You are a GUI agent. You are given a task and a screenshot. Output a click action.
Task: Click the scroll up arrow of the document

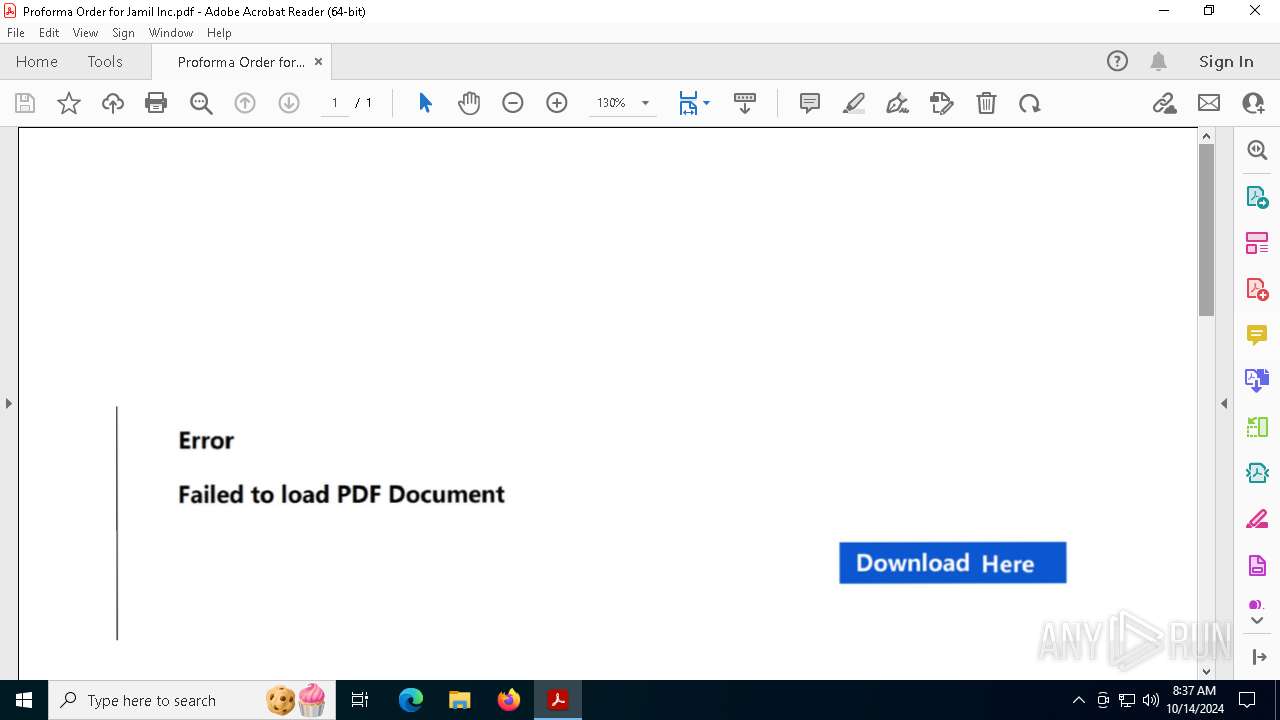pos(1206,136)
